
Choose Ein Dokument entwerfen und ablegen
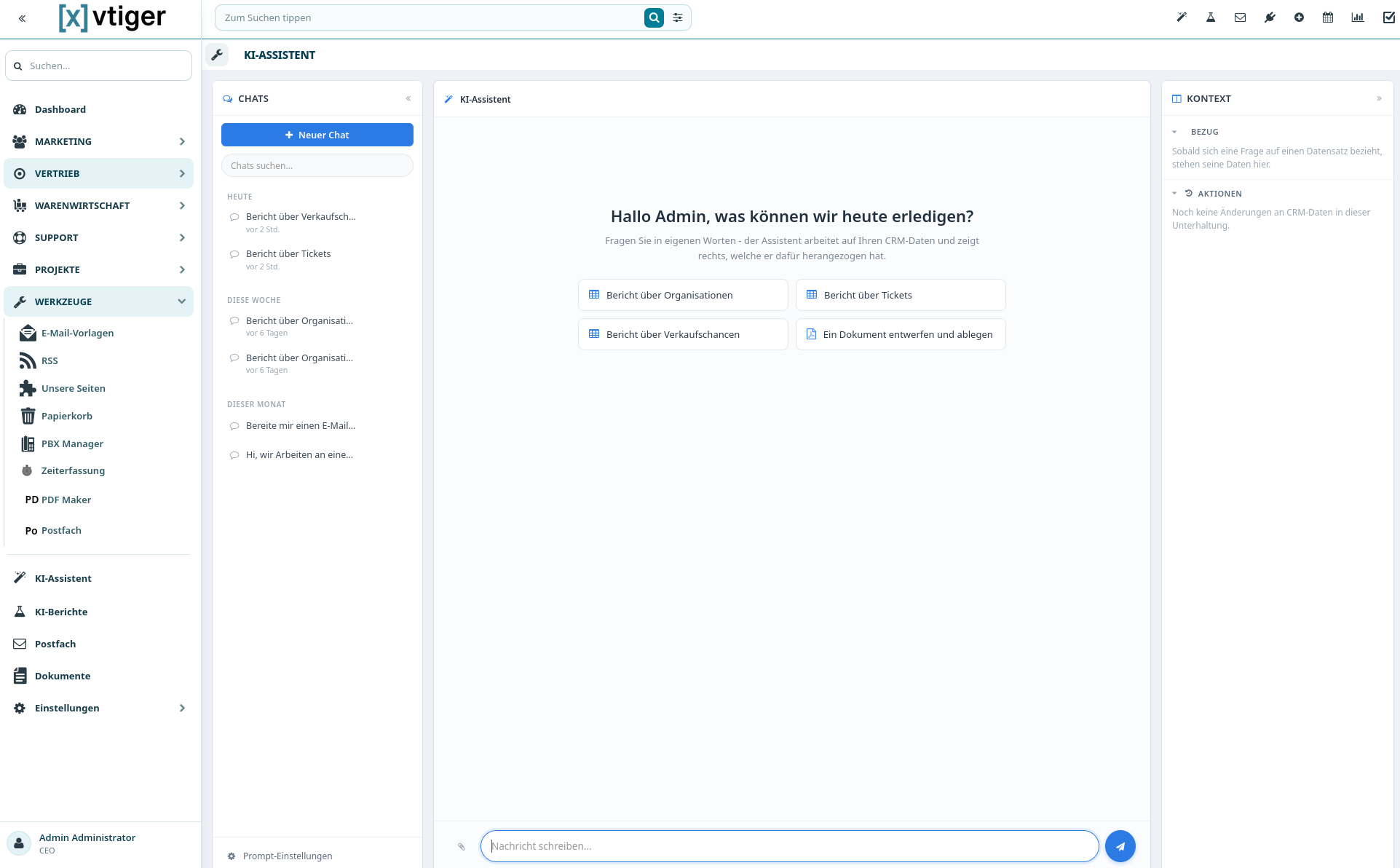(x=901, y=334)
